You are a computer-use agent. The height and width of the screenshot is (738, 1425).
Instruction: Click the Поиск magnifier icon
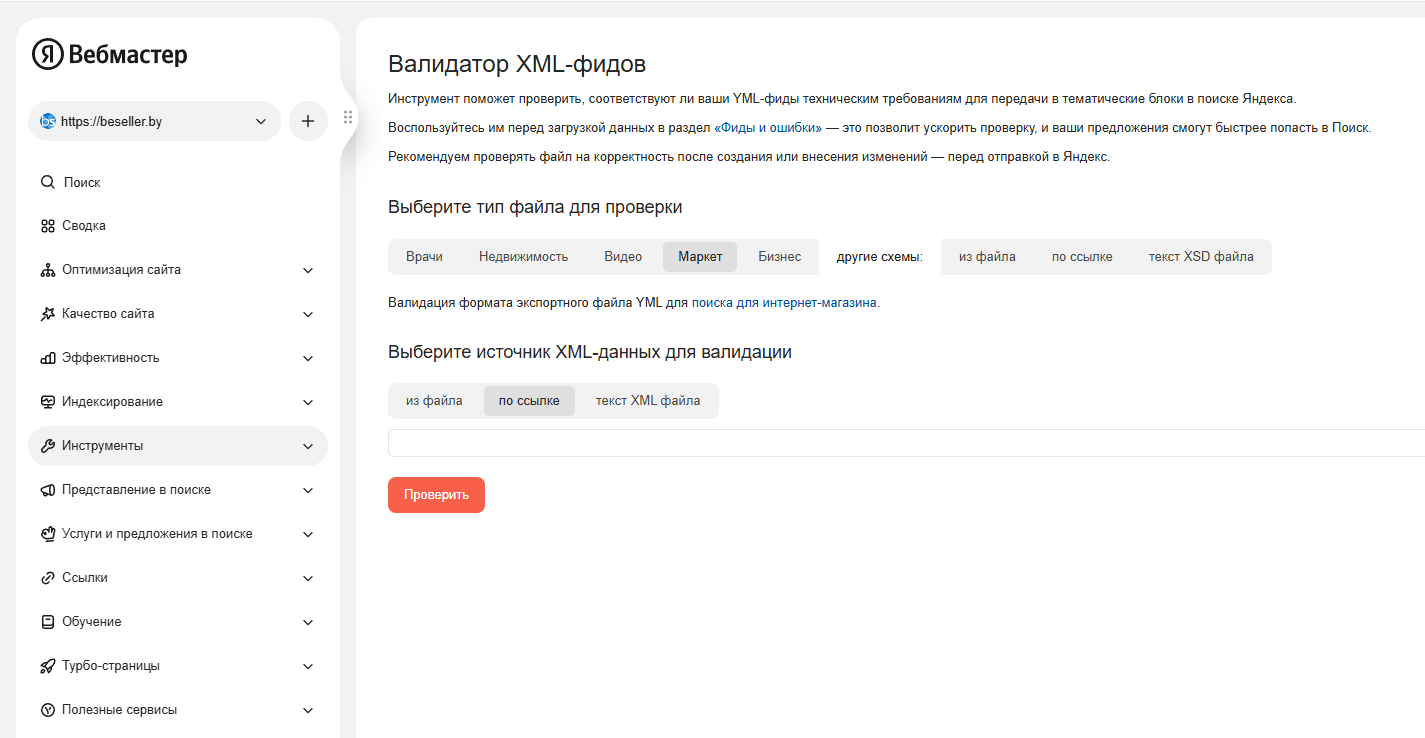[x=47, y=182]
